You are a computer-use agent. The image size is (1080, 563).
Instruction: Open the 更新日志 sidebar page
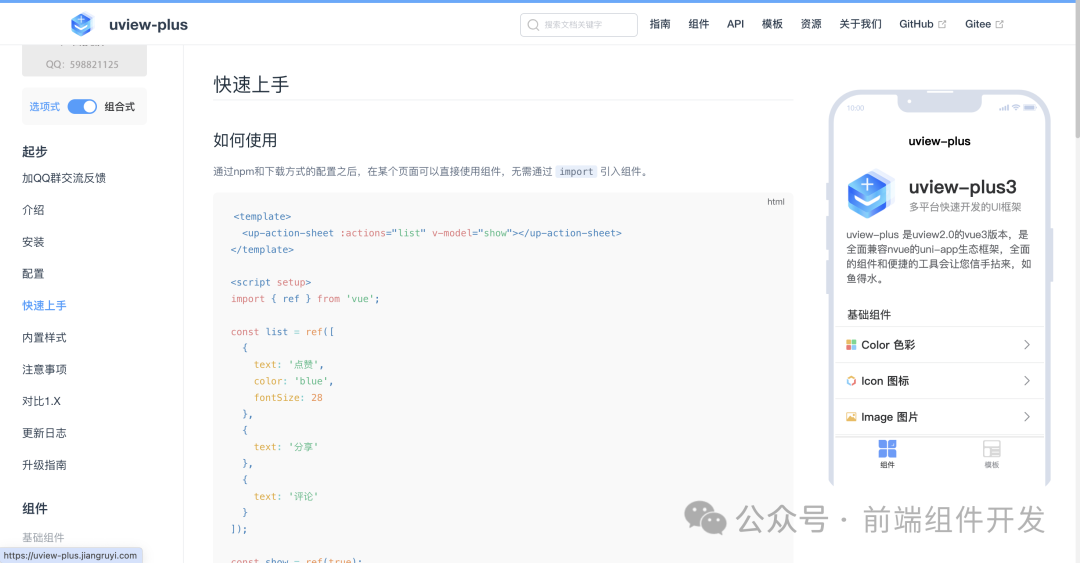[44, 433]
